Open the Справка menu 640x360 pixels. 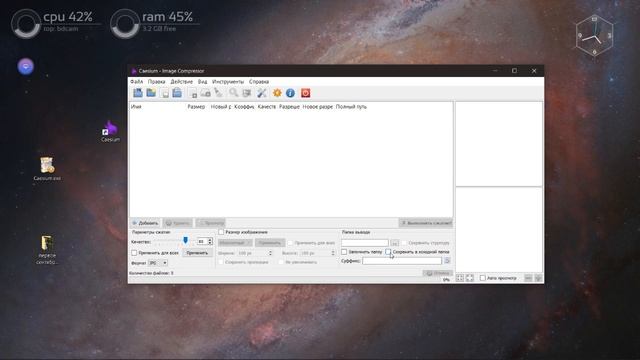click(259, 82)
